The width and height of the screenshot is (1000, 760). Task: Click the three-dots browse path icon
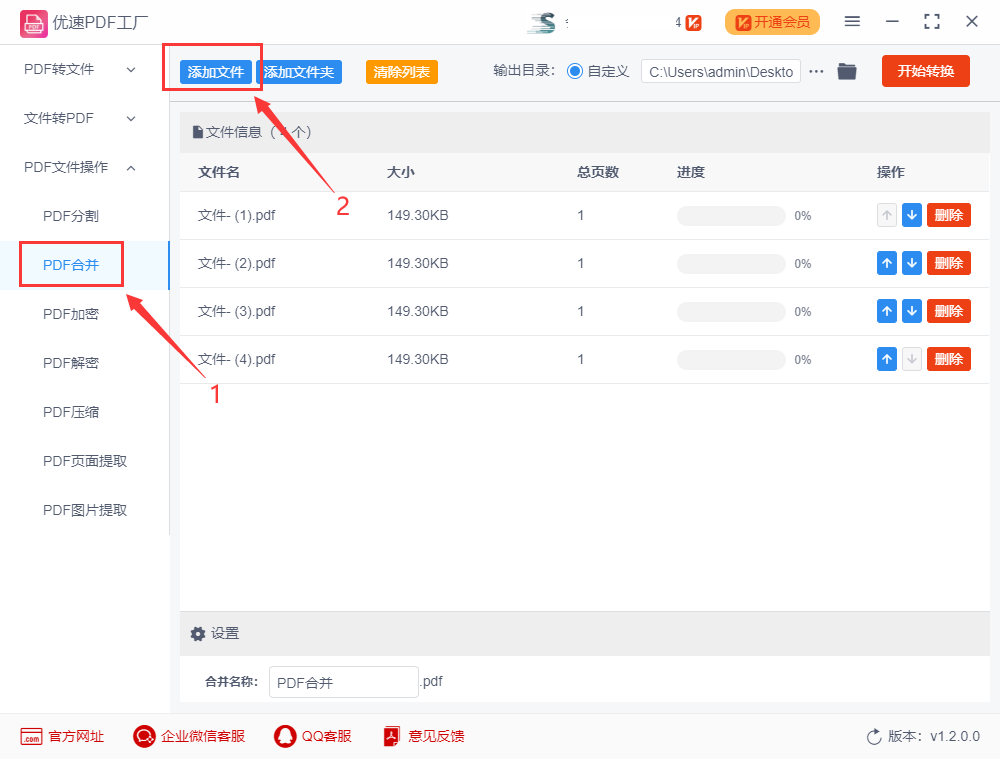816,71
